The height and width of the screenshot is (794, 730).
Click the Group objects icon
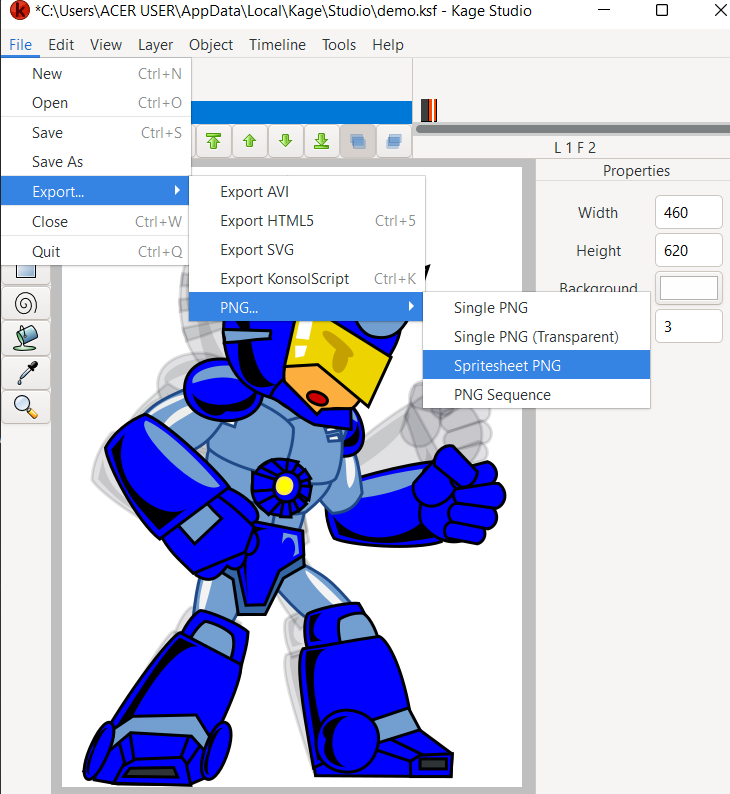[x=358, y=141]
